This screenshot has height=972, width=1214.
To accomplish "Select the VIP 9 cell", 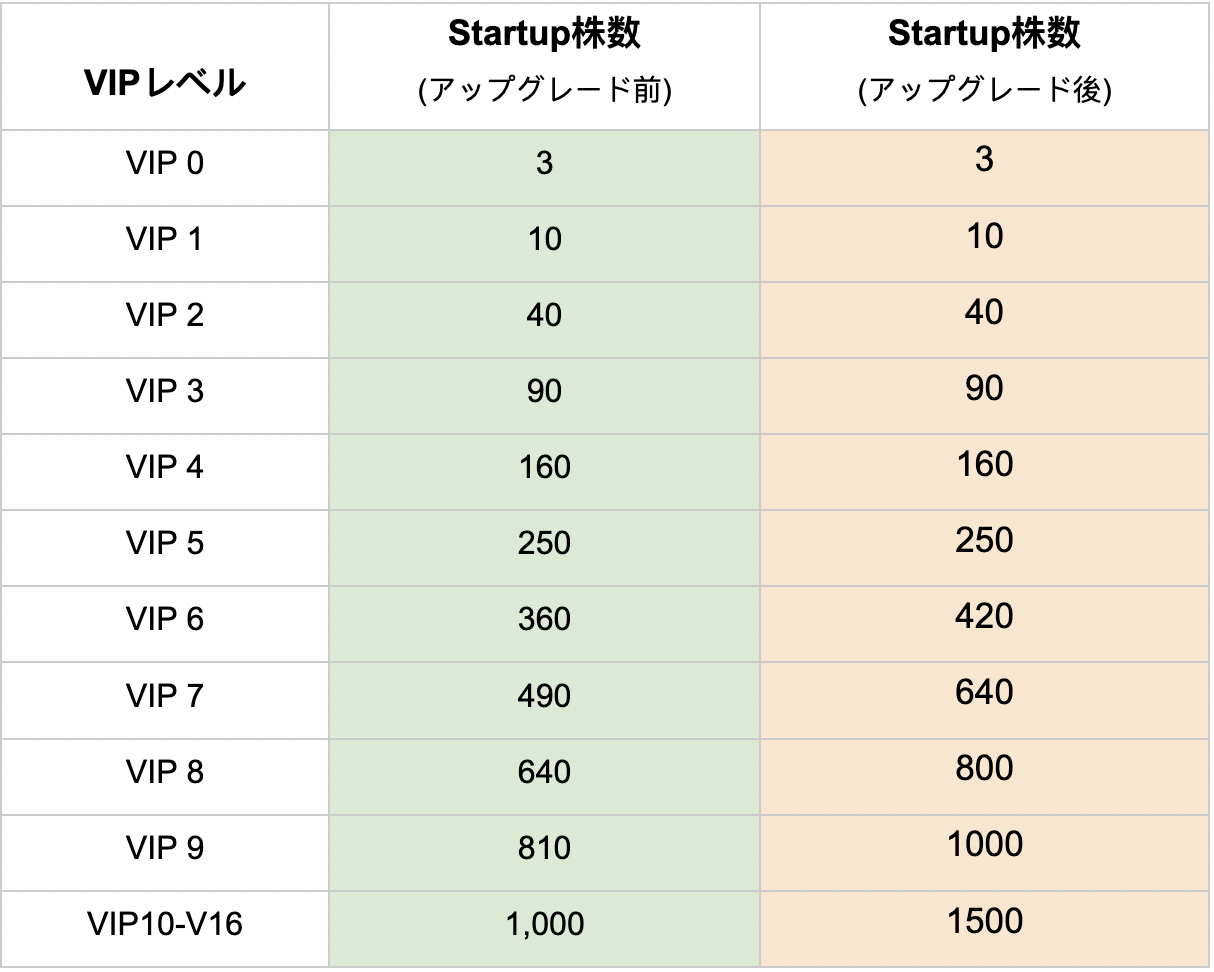I will coord(165,848).
